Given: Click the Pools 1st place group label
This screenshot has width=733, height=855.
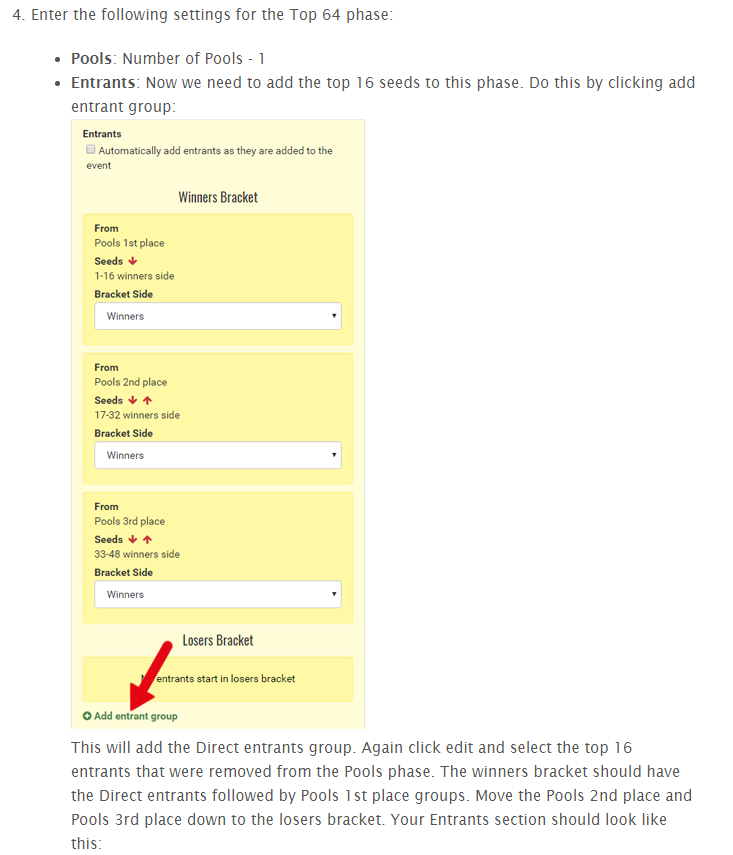Looking at the screenshot, I should click(129, 243).
